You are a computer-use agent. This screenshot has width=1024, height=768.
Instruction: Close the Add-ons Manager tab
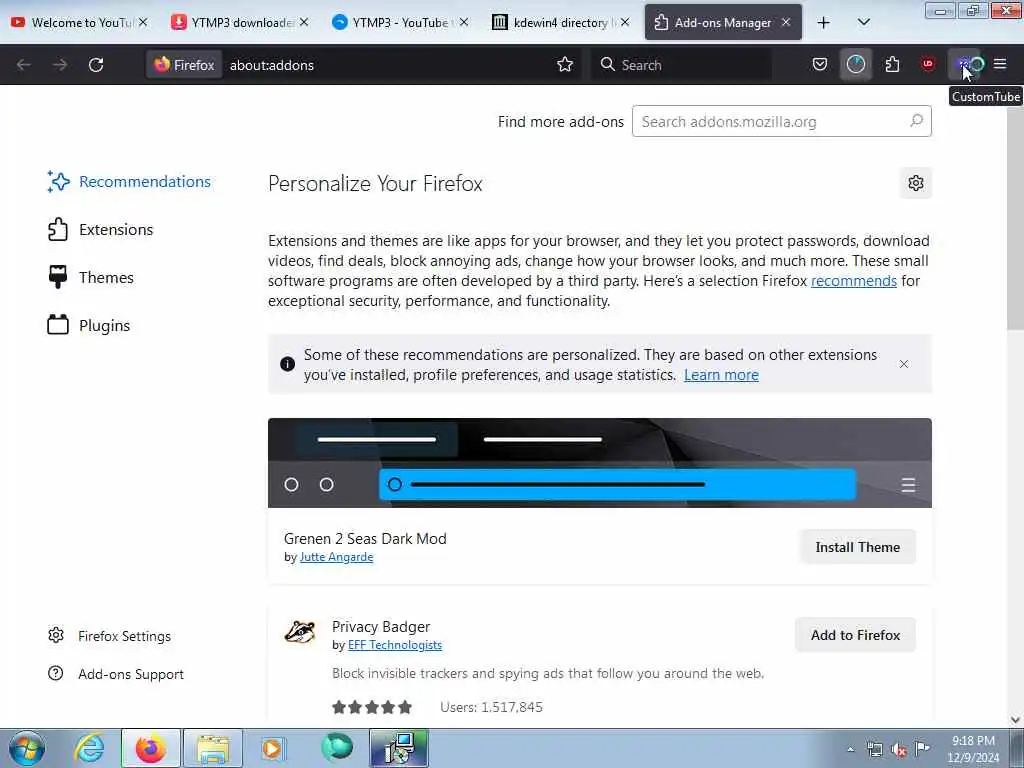pos(786,22)
